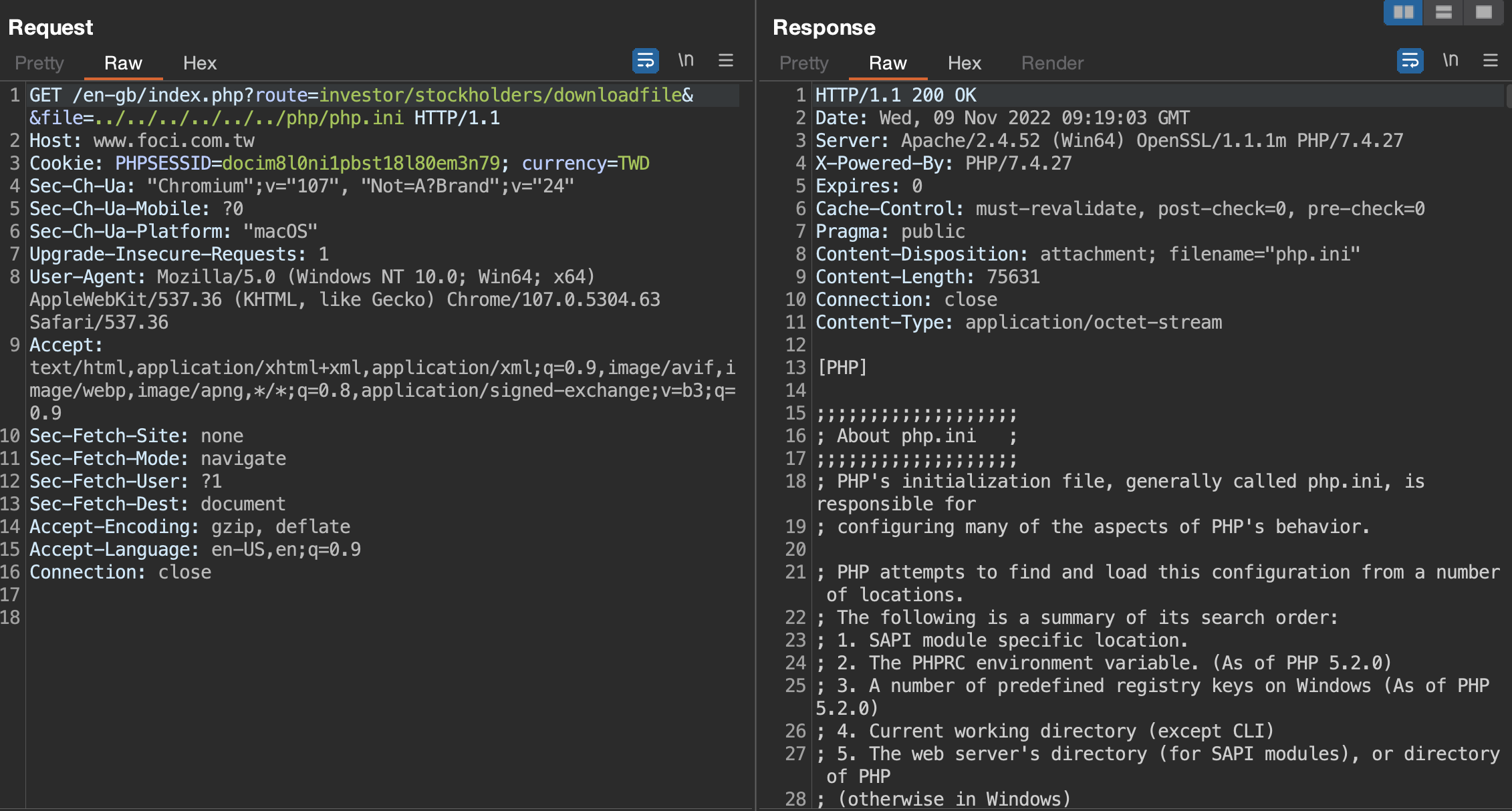Select Raw tab in Request panel
The image size is (1512, 811).
pos(123,63)
